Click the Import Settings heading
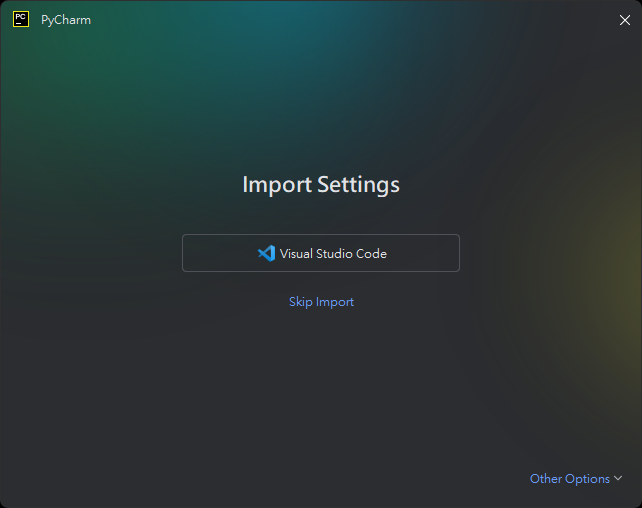Viewport: 642px width, 508px height. point(321,185)
